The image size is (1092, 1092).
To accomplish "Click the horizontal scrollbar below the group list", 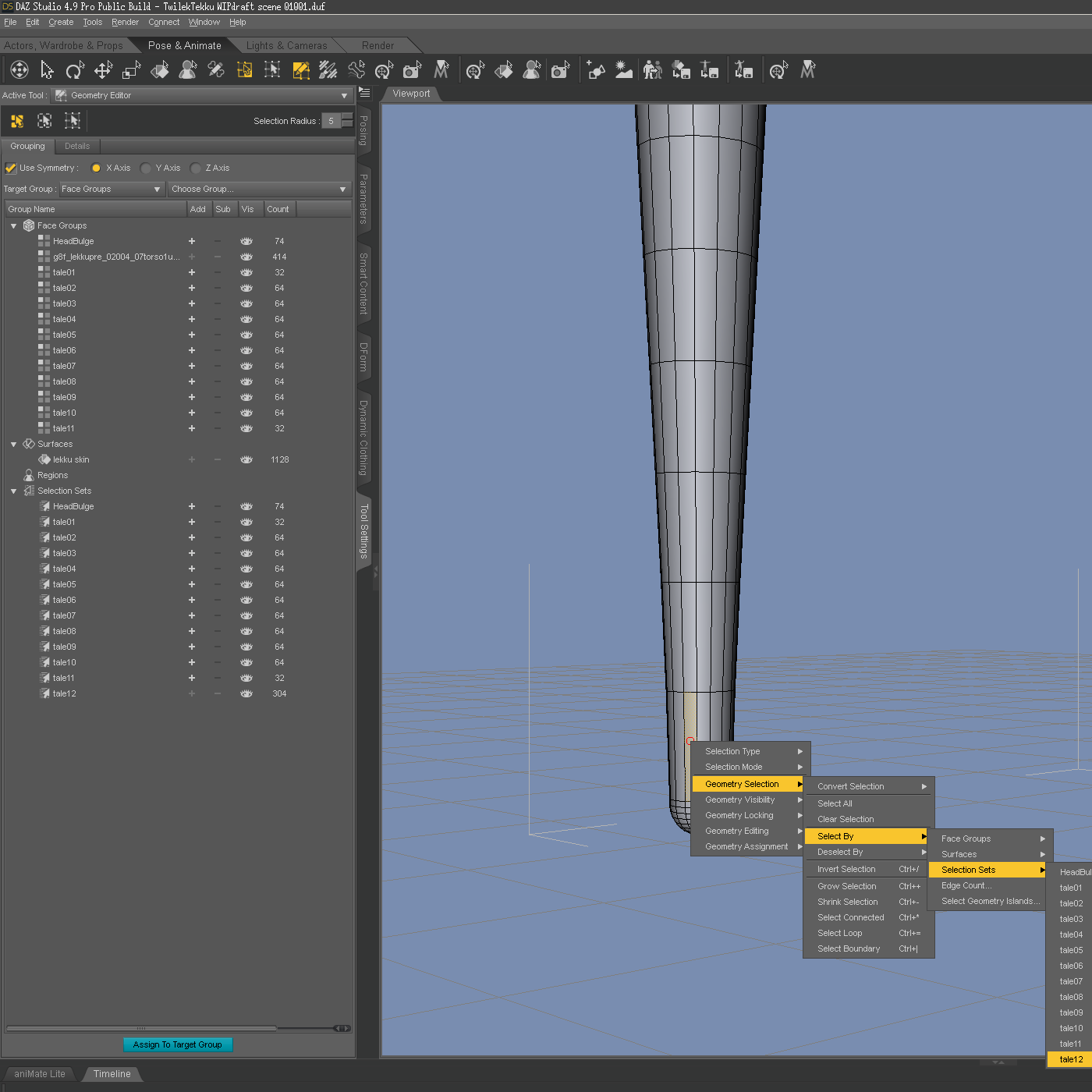I will tap(140, 1028).
